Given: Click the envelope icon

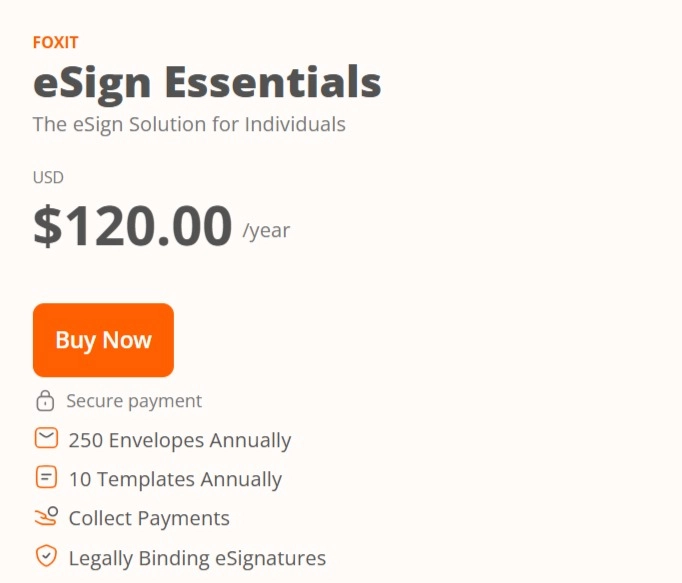Looking at the screenshot, I should 46,439.
